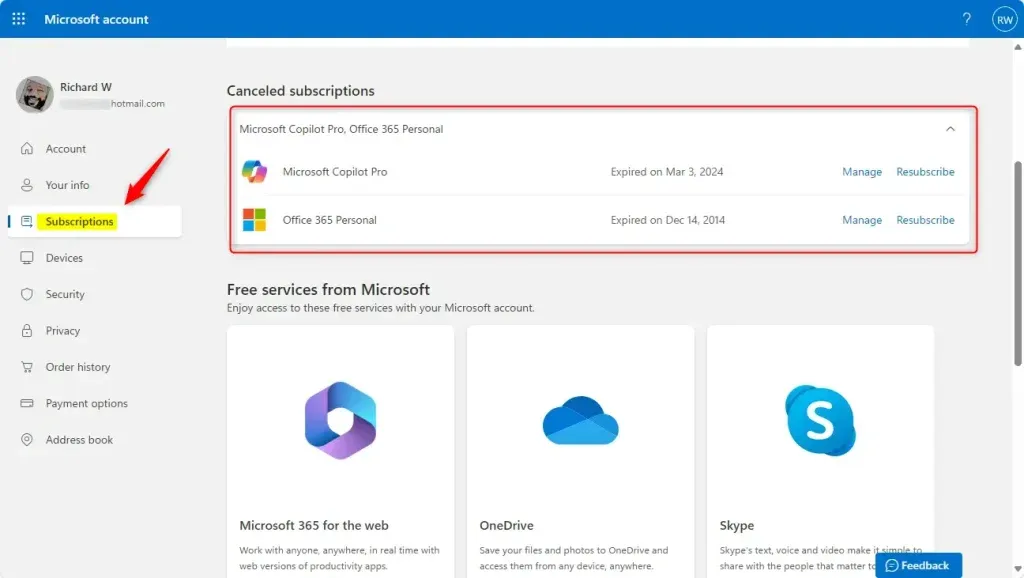This screenshot has width=1024, height=578.
Task: Click the Skype logo
Action: (820, 421)
